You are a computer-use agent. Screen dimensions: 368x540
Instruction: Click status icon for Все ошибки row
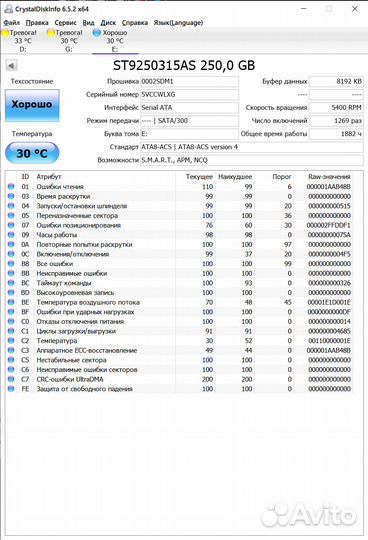pyautogui.click(x=11, y=264)
